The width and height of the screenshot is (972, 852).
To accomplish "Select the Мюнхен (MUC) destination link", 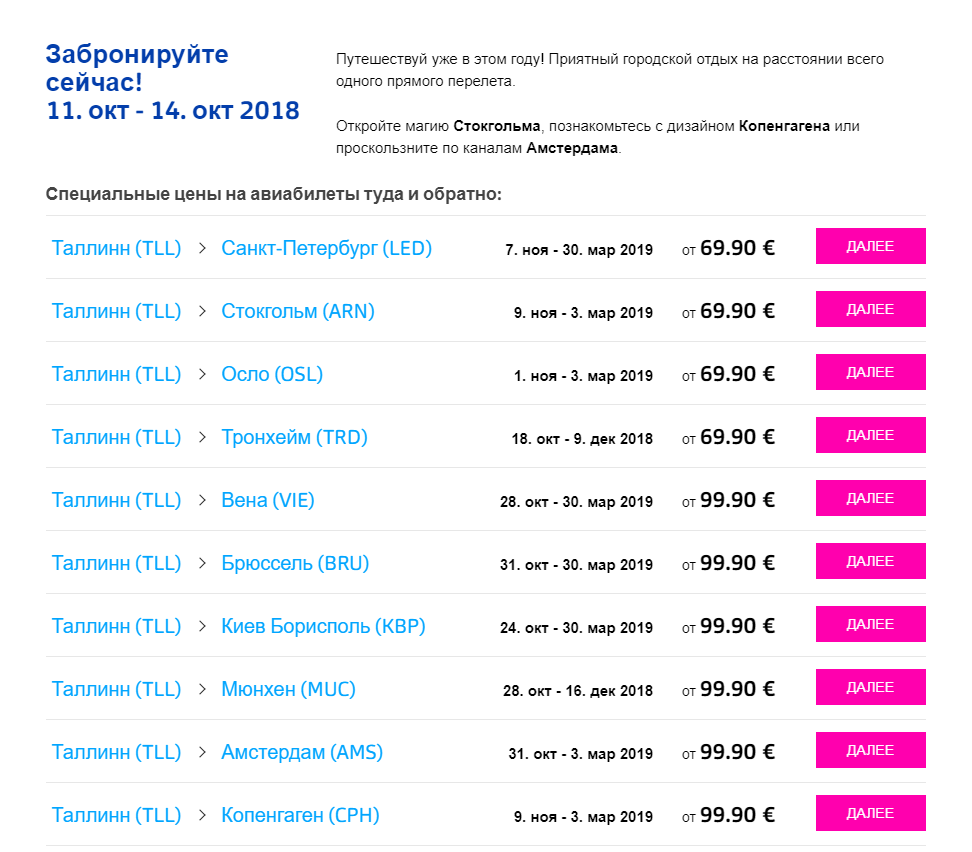I will pos(288,689).
